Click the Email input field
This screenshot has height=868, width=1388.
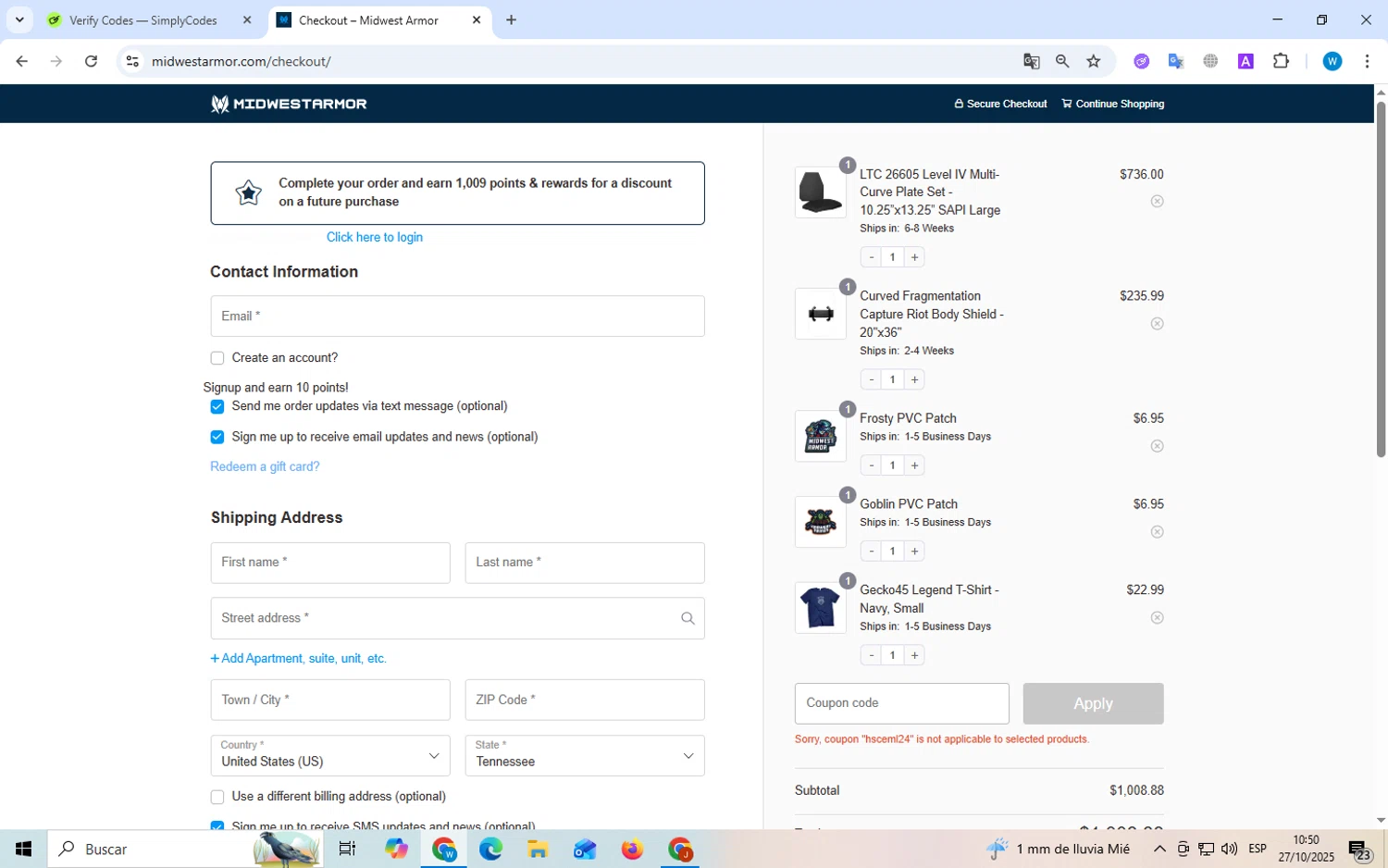tap(457, 316)
